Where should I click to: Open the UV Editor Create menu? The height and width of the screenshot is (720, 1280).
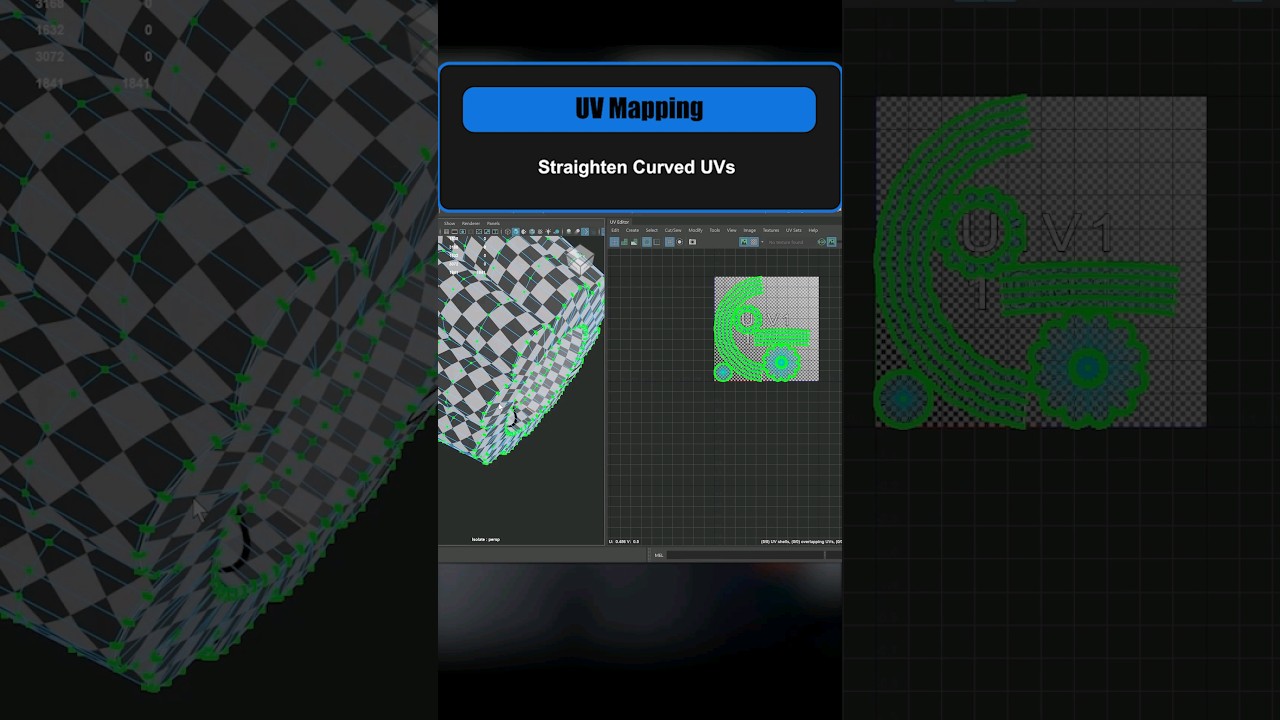(632, 230)
